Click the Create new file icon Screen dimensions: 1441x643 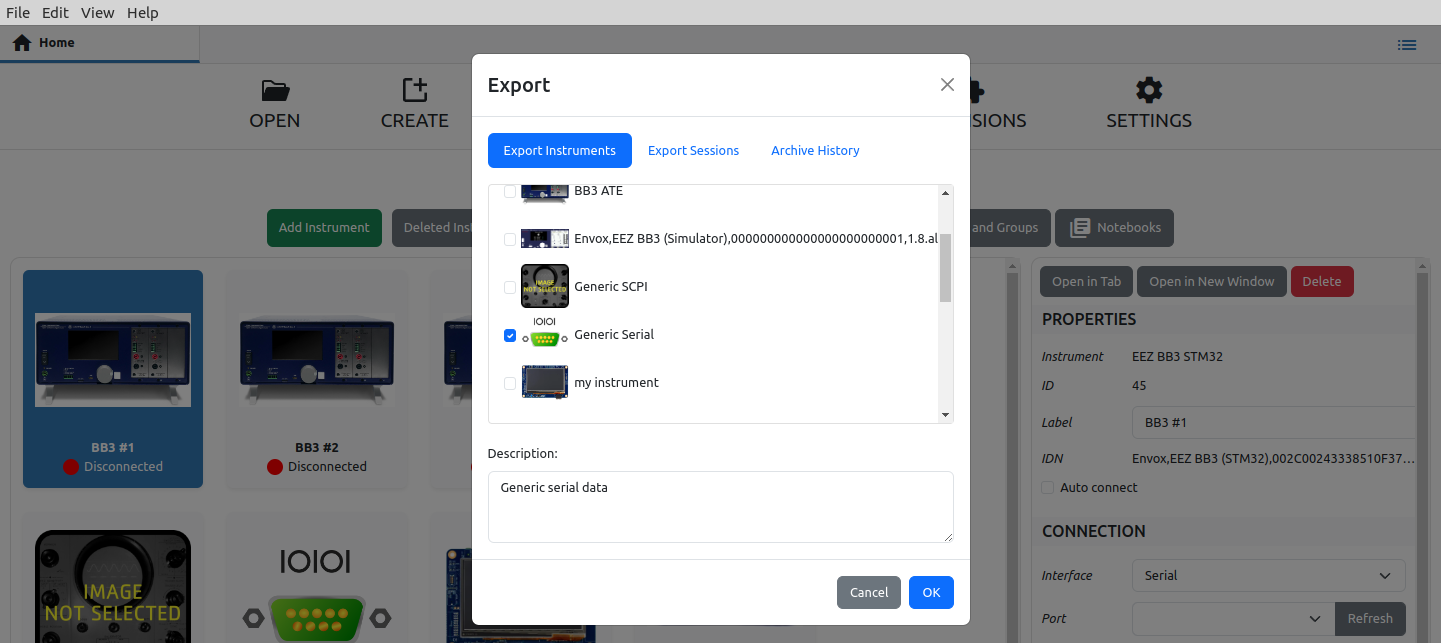point(414,91)
